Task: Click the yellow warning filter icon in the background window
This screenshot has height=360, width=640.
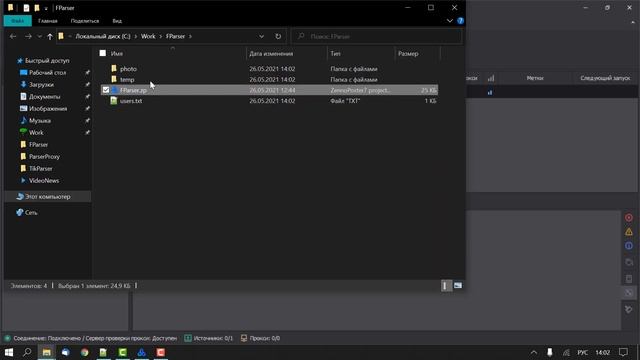Action: click(x=629, y=232)
